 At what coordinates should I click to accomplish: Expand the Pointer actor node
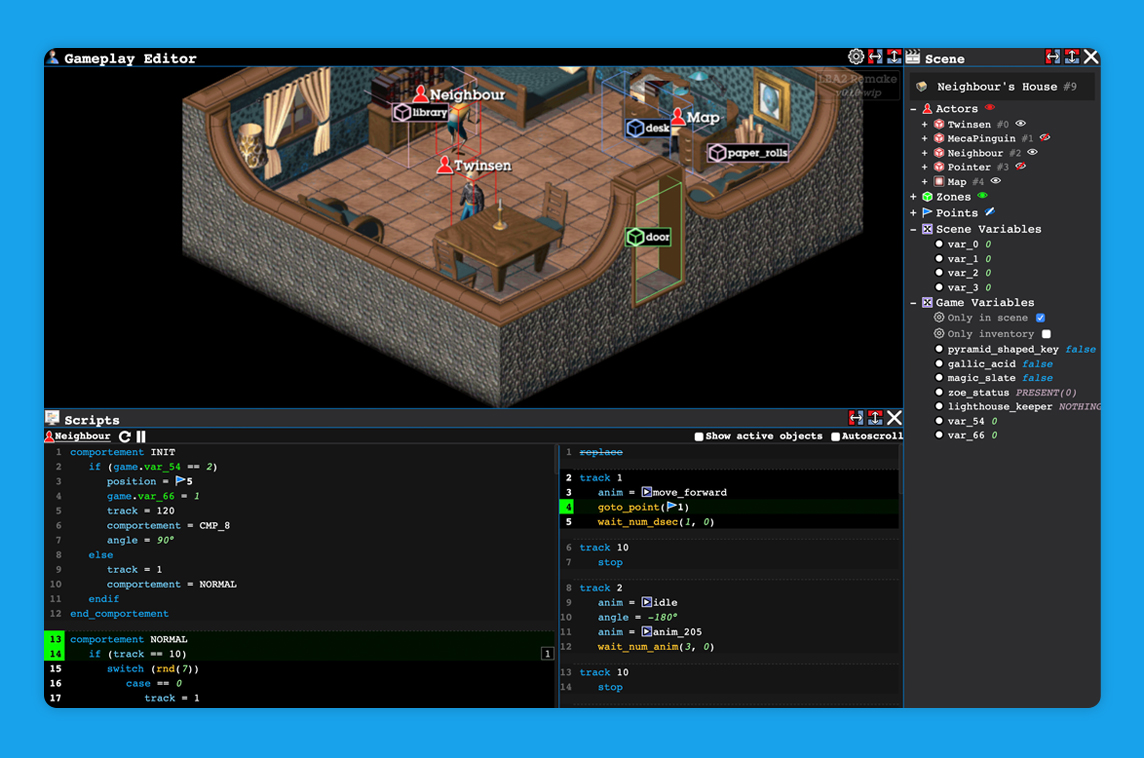(924, 167)
